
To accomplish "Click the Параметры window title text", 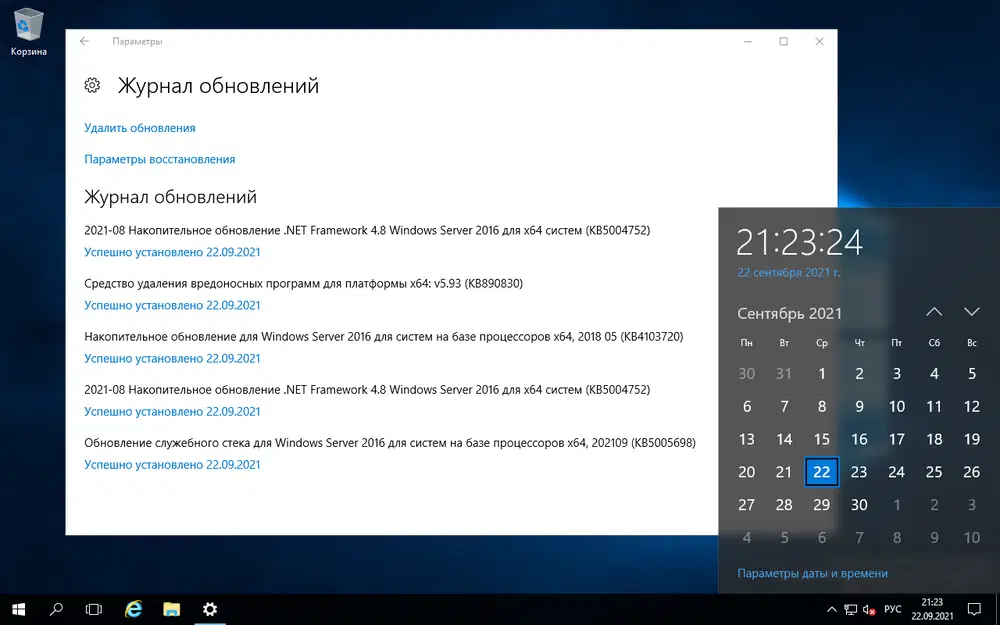I will pyautogui.click(x=137, y=41).
